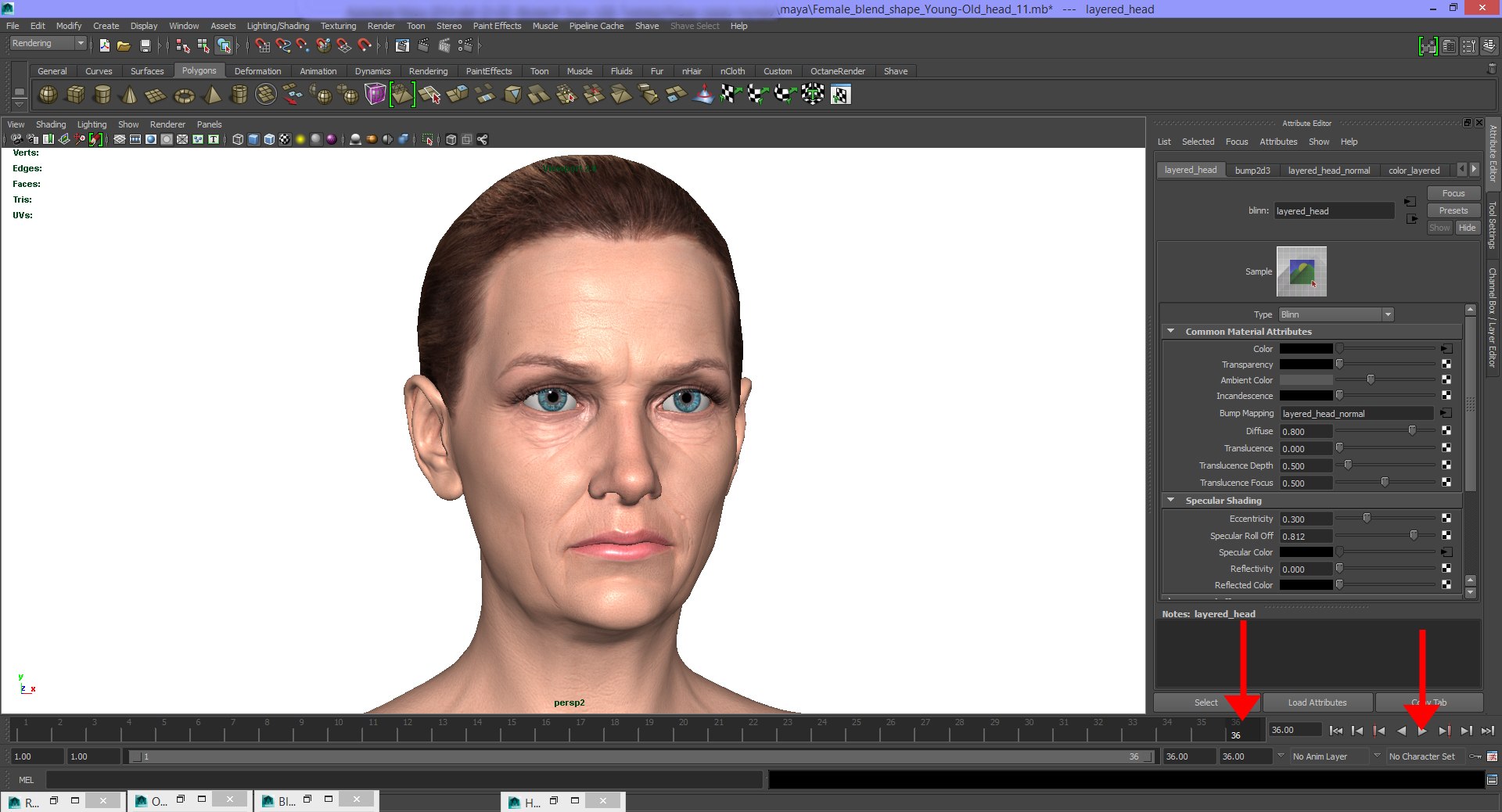Click the purple cube shelf icon
The height and width of the screenshot is (812, 1502).
pyautogui.click(x=375, y=95)
